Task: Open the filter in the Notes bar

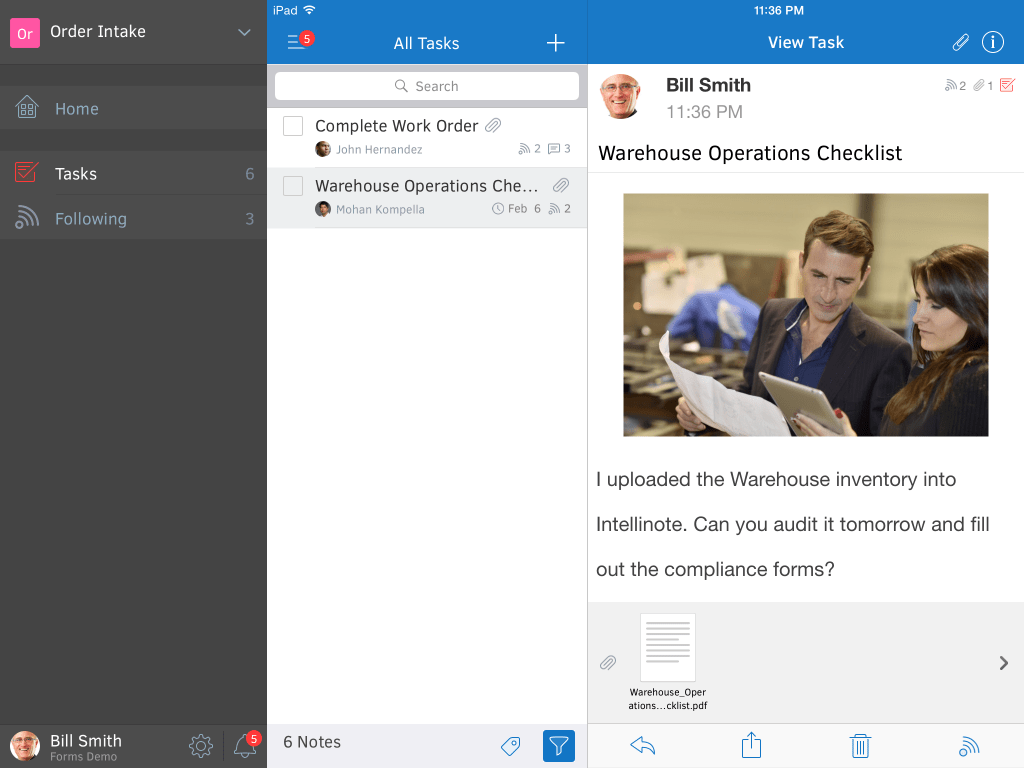Action: click(559, 746)
